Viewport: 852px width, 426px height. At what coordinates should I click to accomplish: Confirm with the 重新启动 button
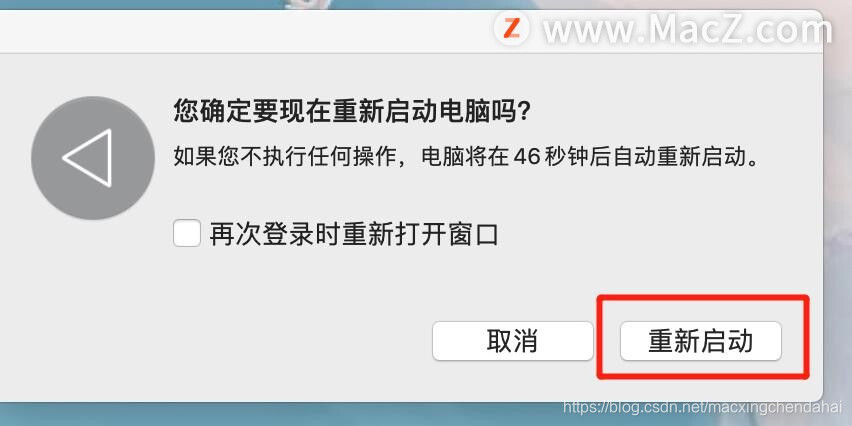click(x=701, y=341)
